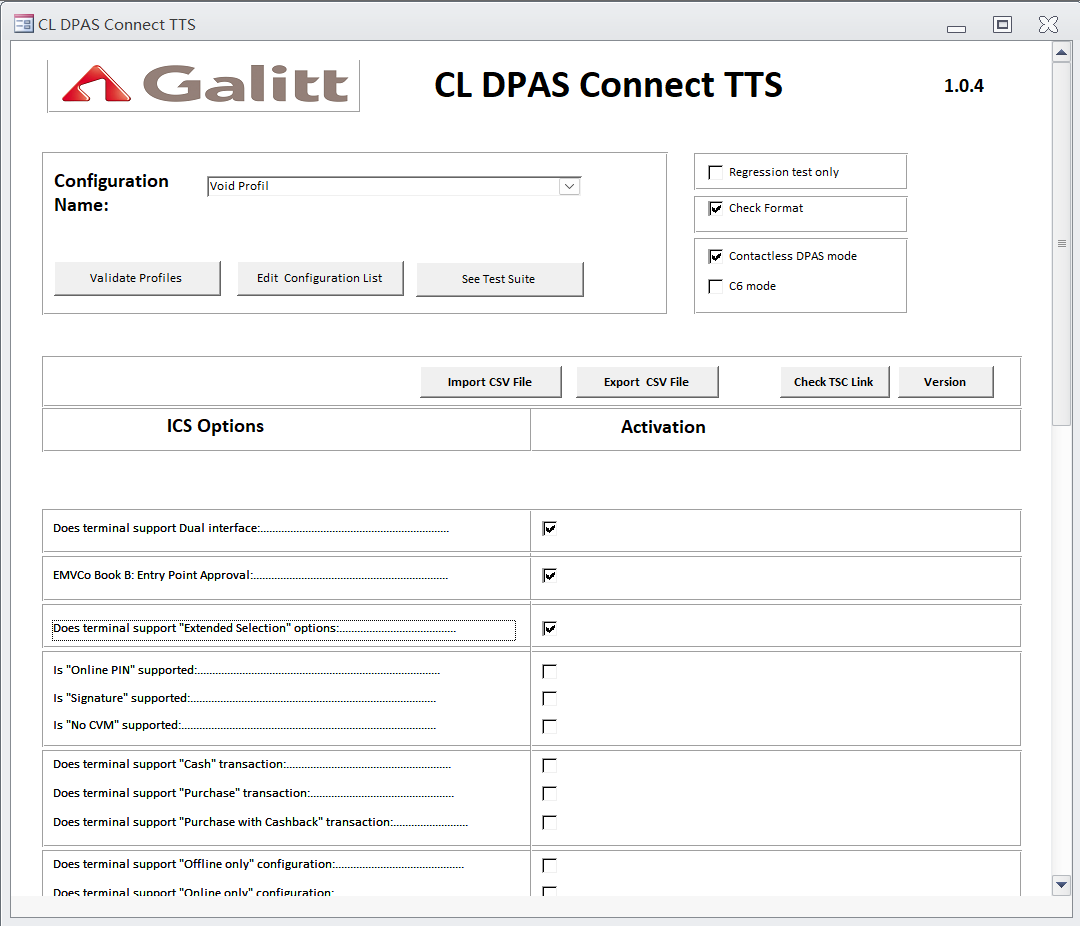Check the "Online PIN" supported box
The width and height of the screenshot is (1080, 926).
pos(549,671)
